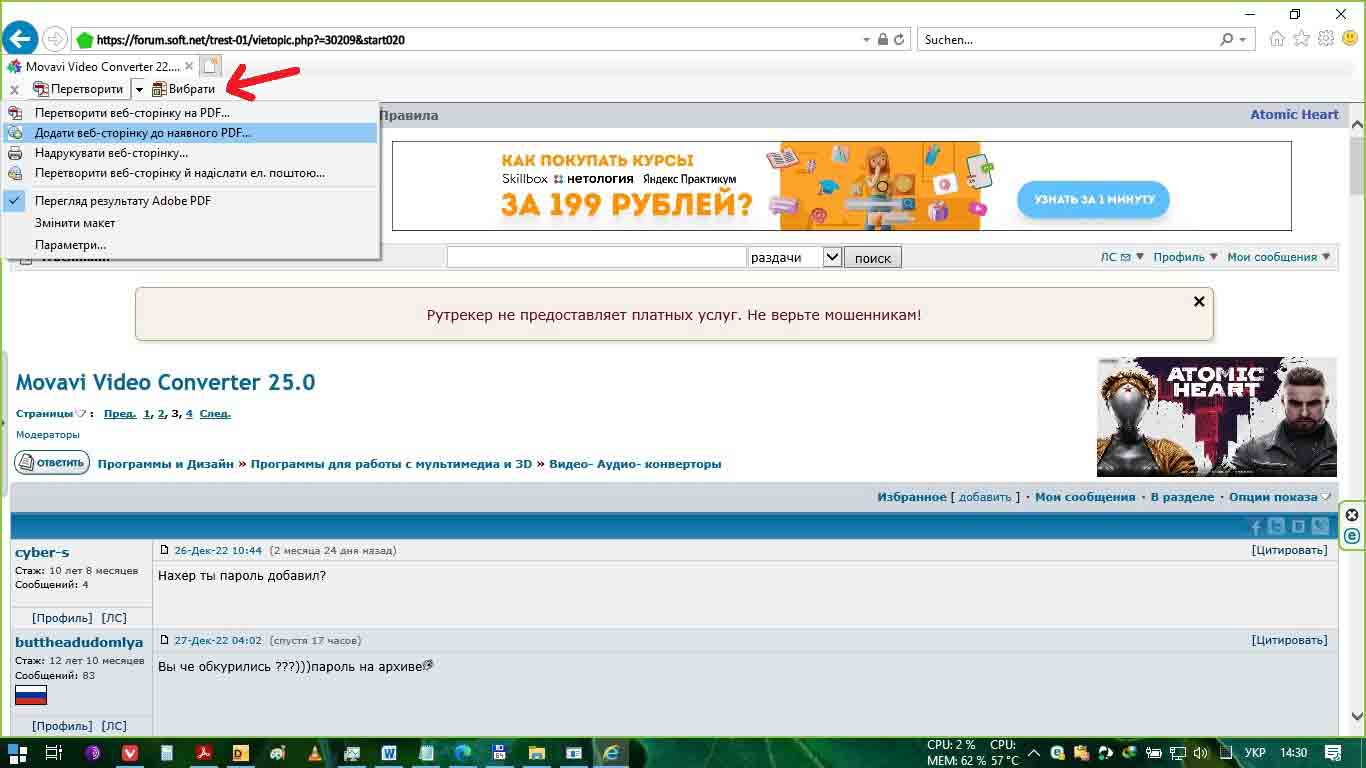Open post link dated 27-Дек-22 04:02
The height and width of the screenshot is (768, 1366).
pyautogui.click(x=218, y=640)
